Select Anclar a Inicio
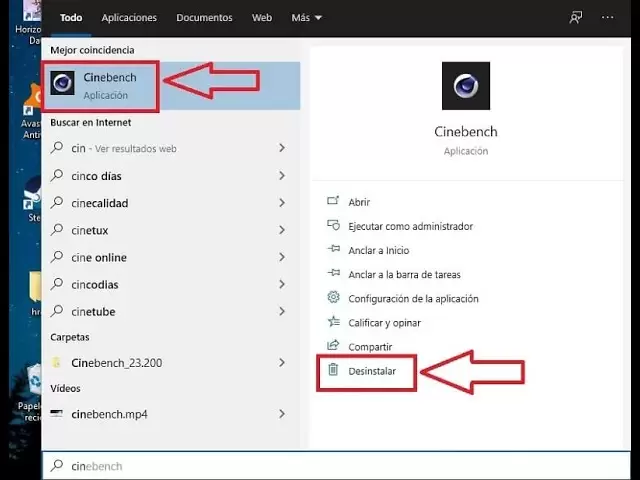Image resolution: width=640 pixels, height=480 pixels. [378, 250]
